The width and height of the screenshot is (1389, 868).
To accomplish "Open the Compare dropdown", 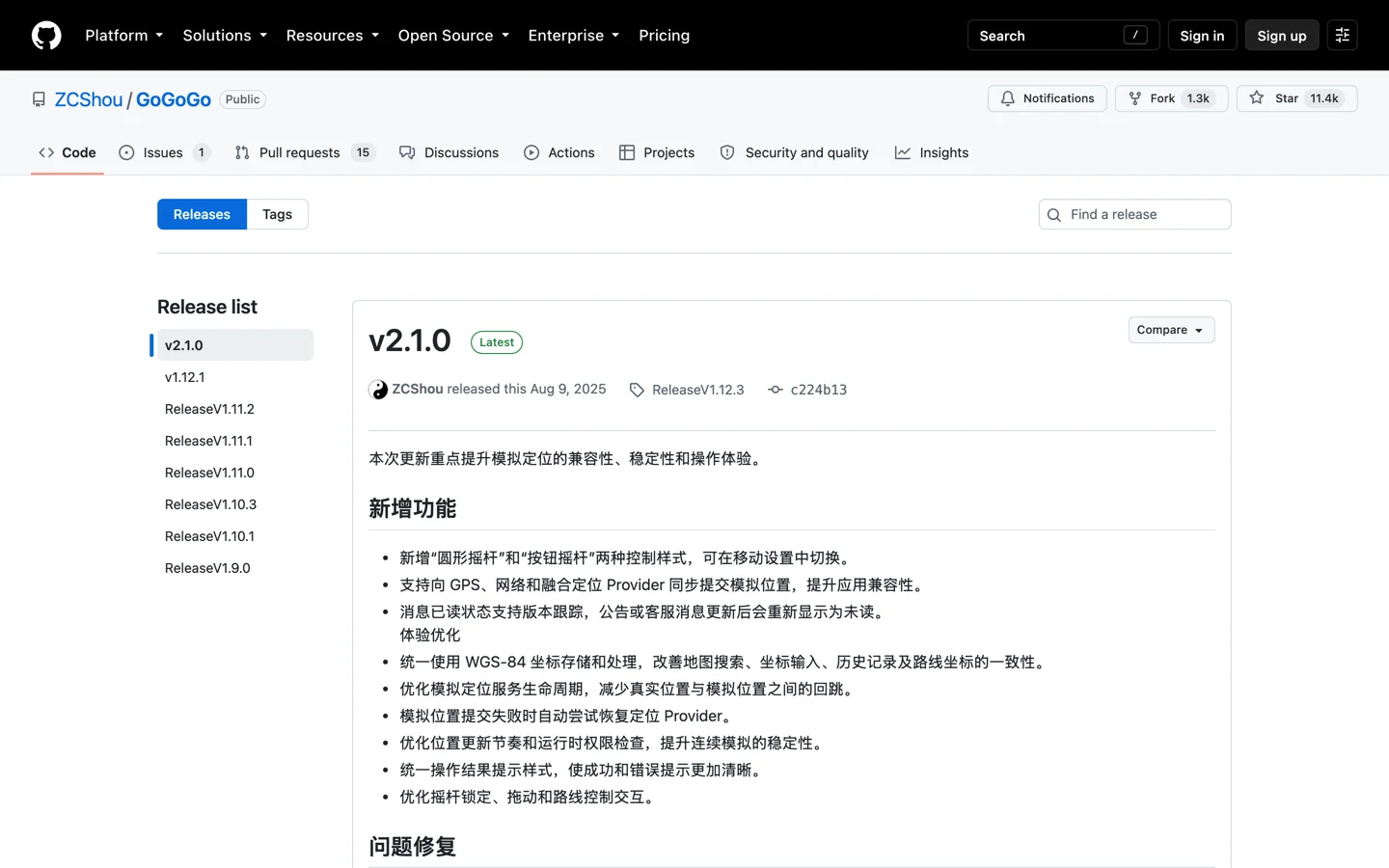I will coord(1171,330).
